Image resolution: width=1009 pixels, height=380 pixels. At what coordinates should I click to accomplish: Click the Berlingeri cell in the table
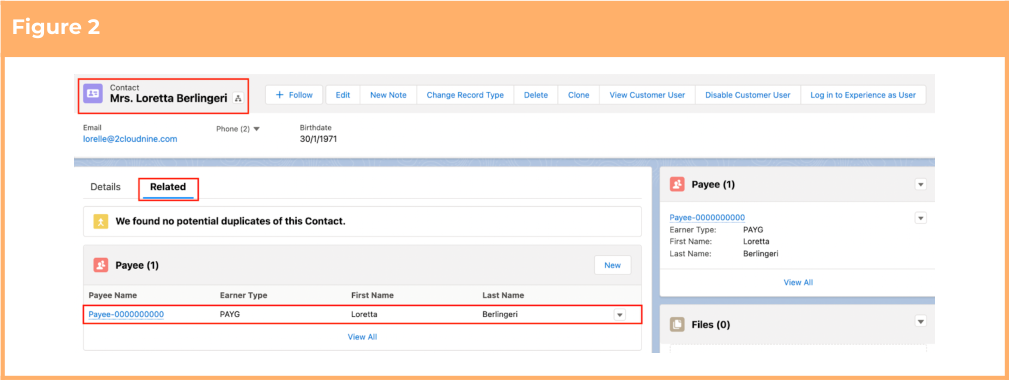point(500,314)
